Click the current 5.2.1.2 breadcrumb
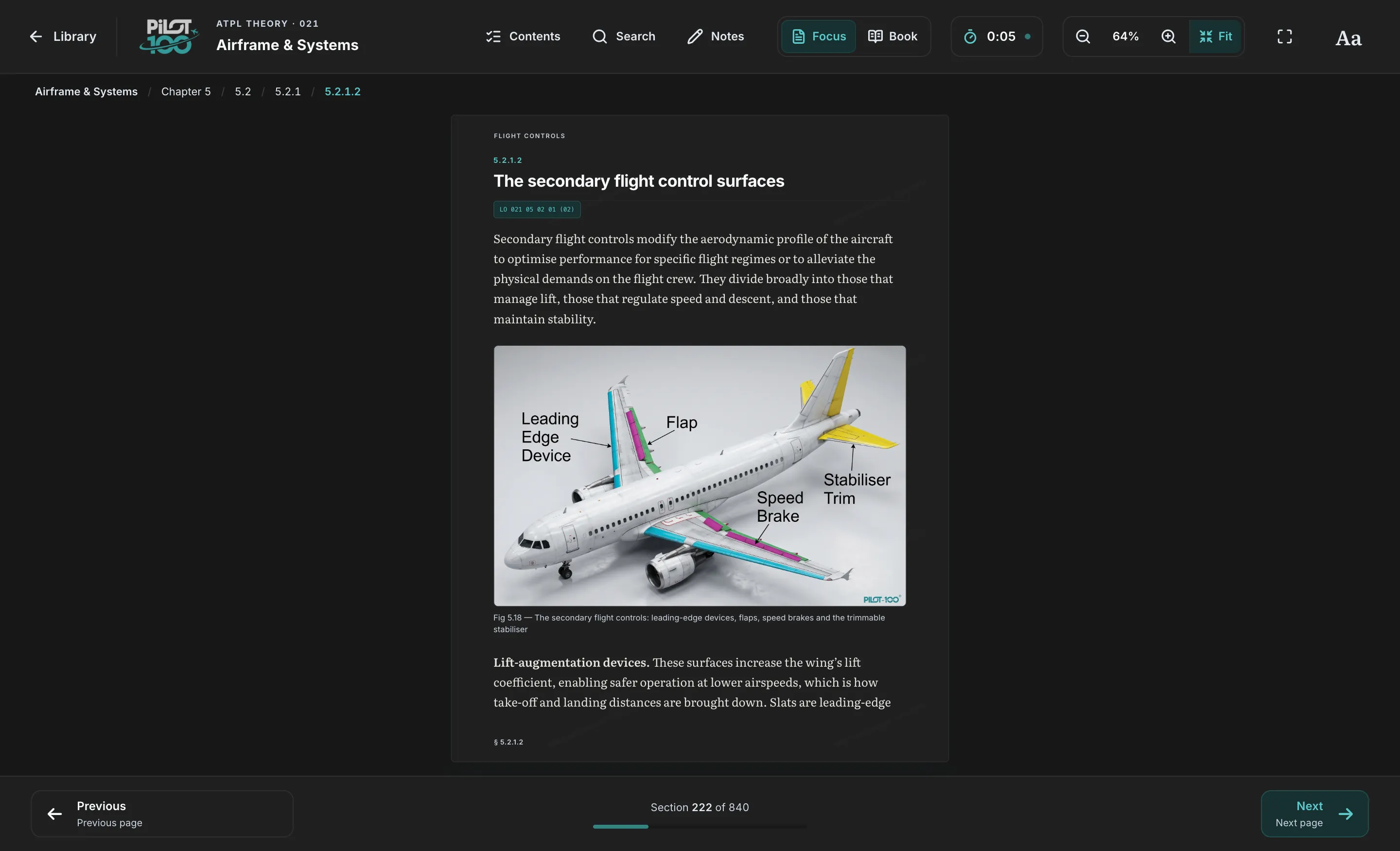This screenshot has width=1400, height=851. (343, 91)
